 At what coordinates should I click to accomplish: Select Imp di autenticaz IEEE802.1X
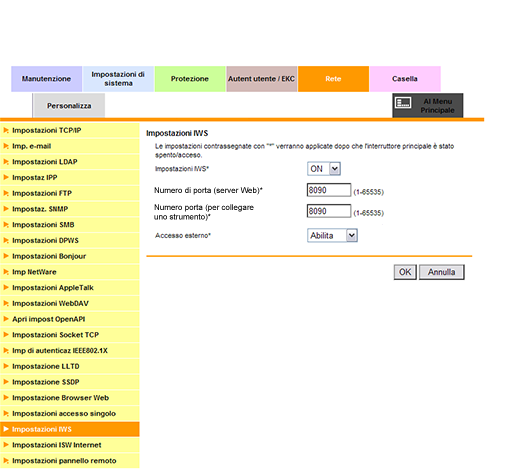(70, 351)
